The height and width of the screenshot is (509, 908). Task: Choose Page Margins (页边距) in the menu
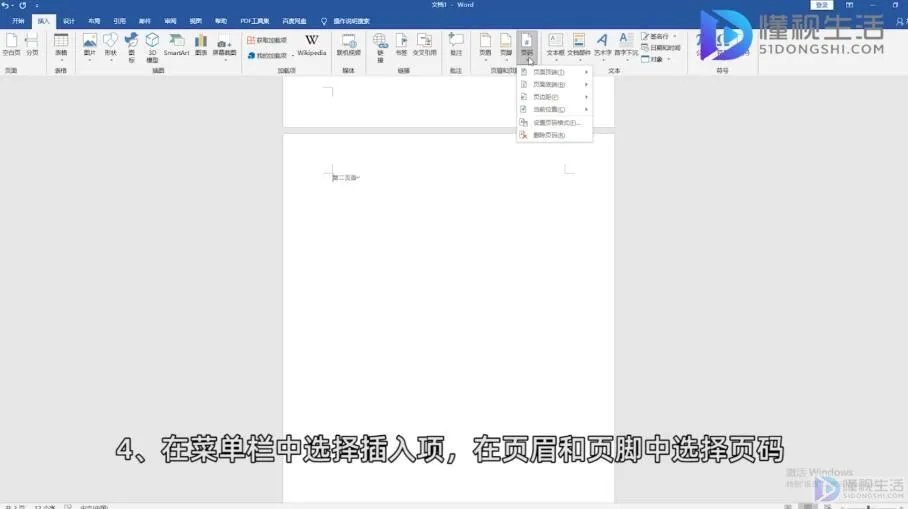[x=555, y=97]
